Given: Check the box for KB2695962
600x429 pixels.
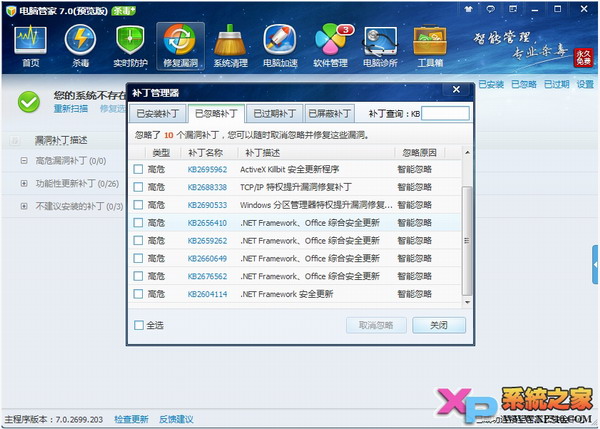Looking at the screenshot, I should [138, 169].
